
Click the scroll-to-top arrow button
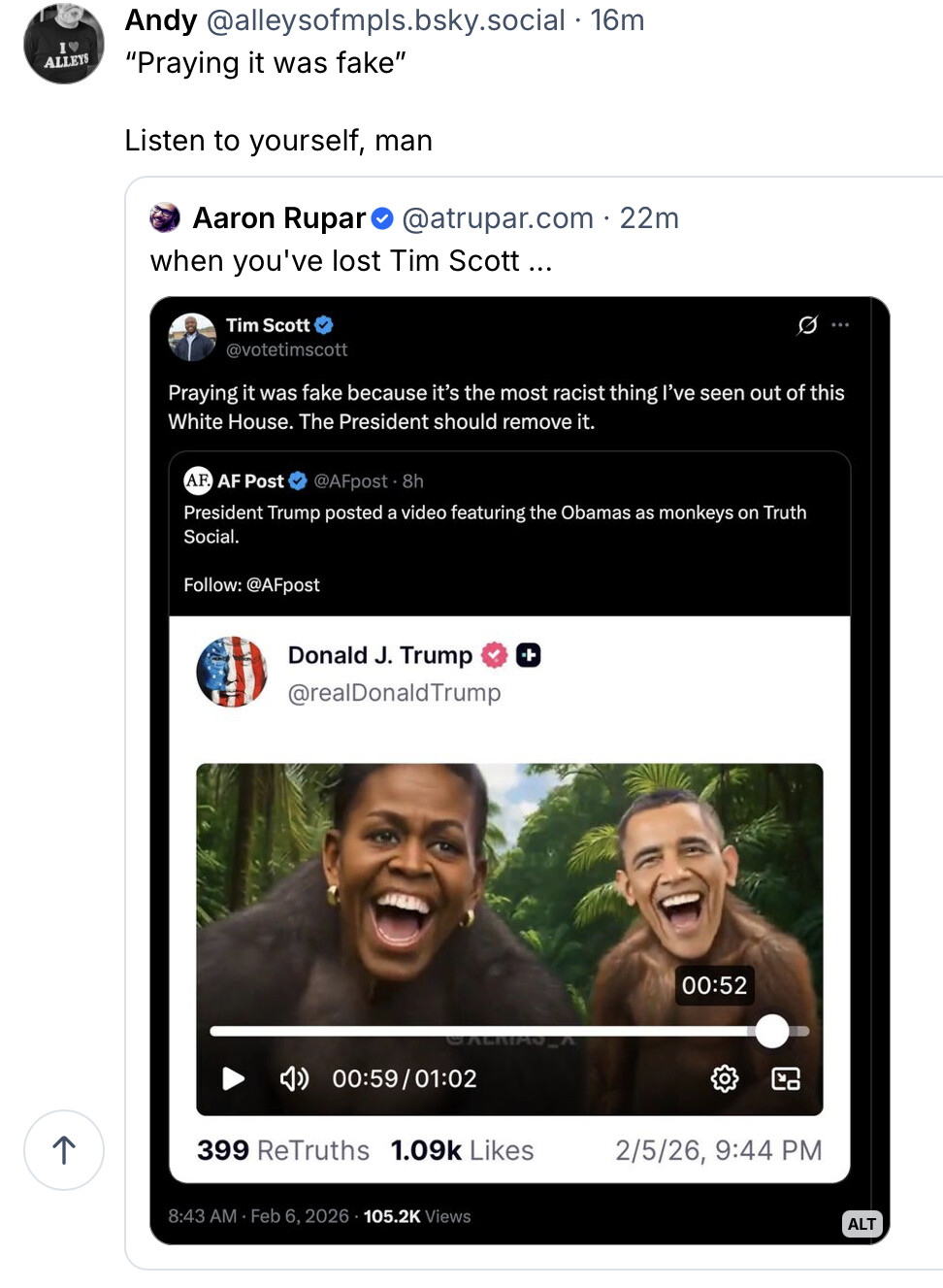point(64,1150)
